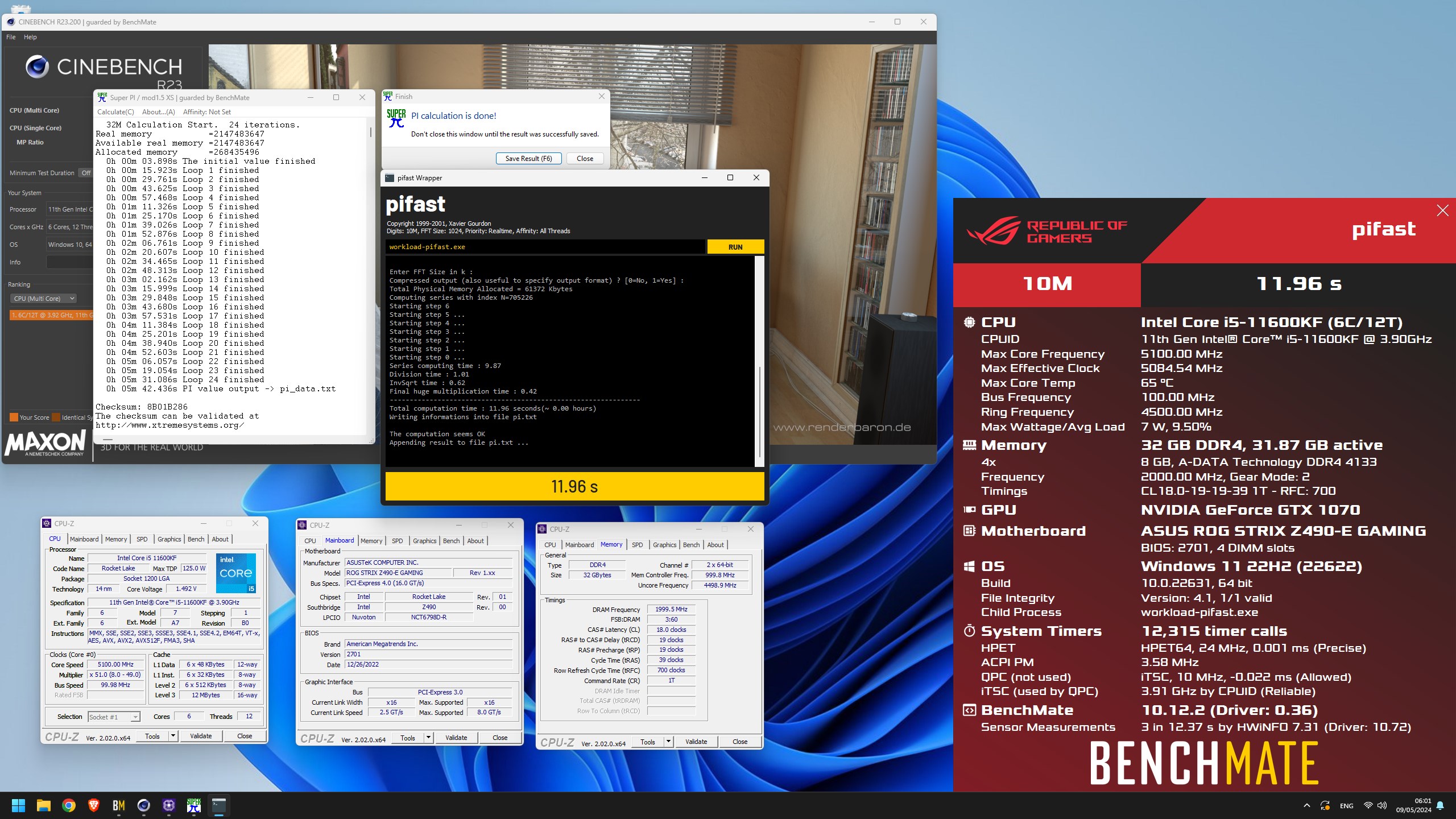Open Super PI About...(A) menu

(158, 112)
